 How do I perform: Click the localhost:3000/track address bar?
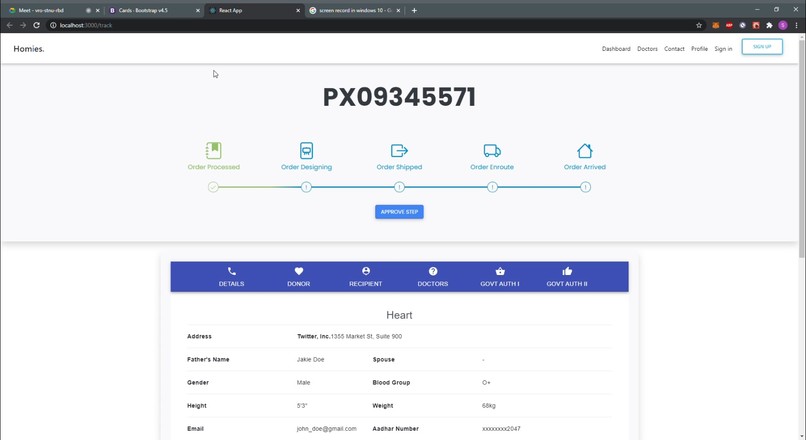coord(368,25)
